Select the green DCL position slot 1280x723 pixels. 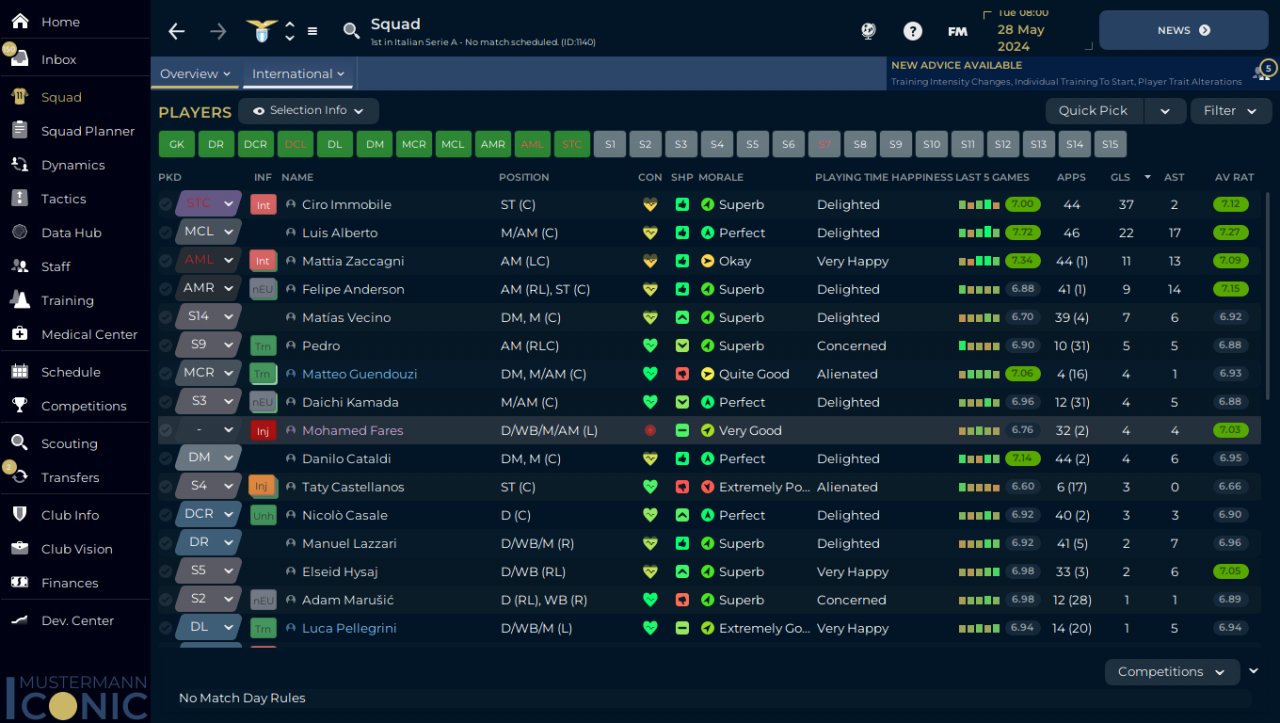295,144
